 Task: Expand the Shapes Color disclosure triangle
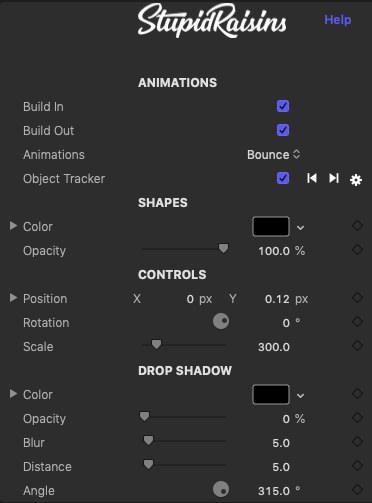13,226
